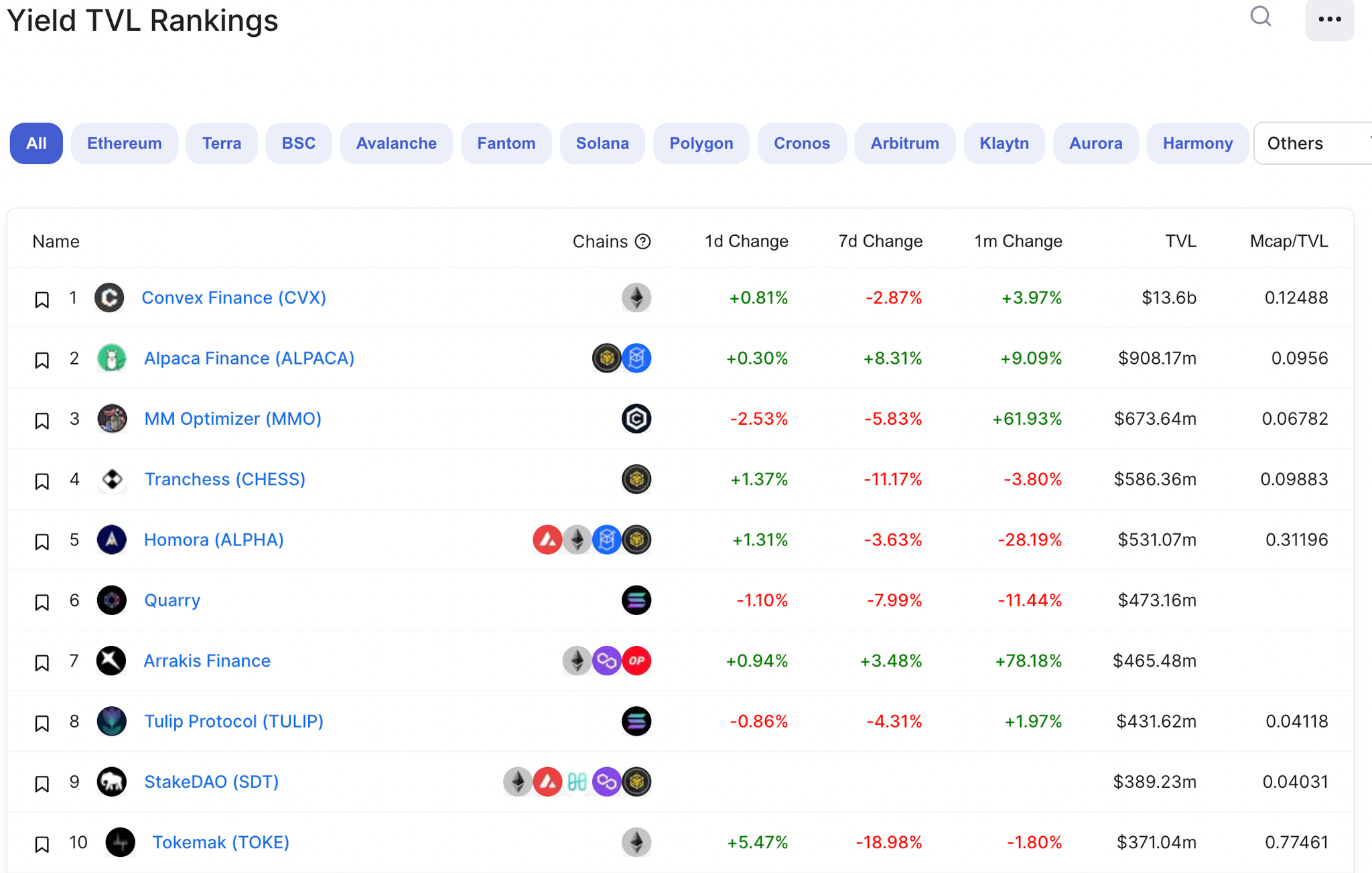Click the Ethereum chain icon in Convex row
This screenshot has height=873, width=1372.
point(636,297)
